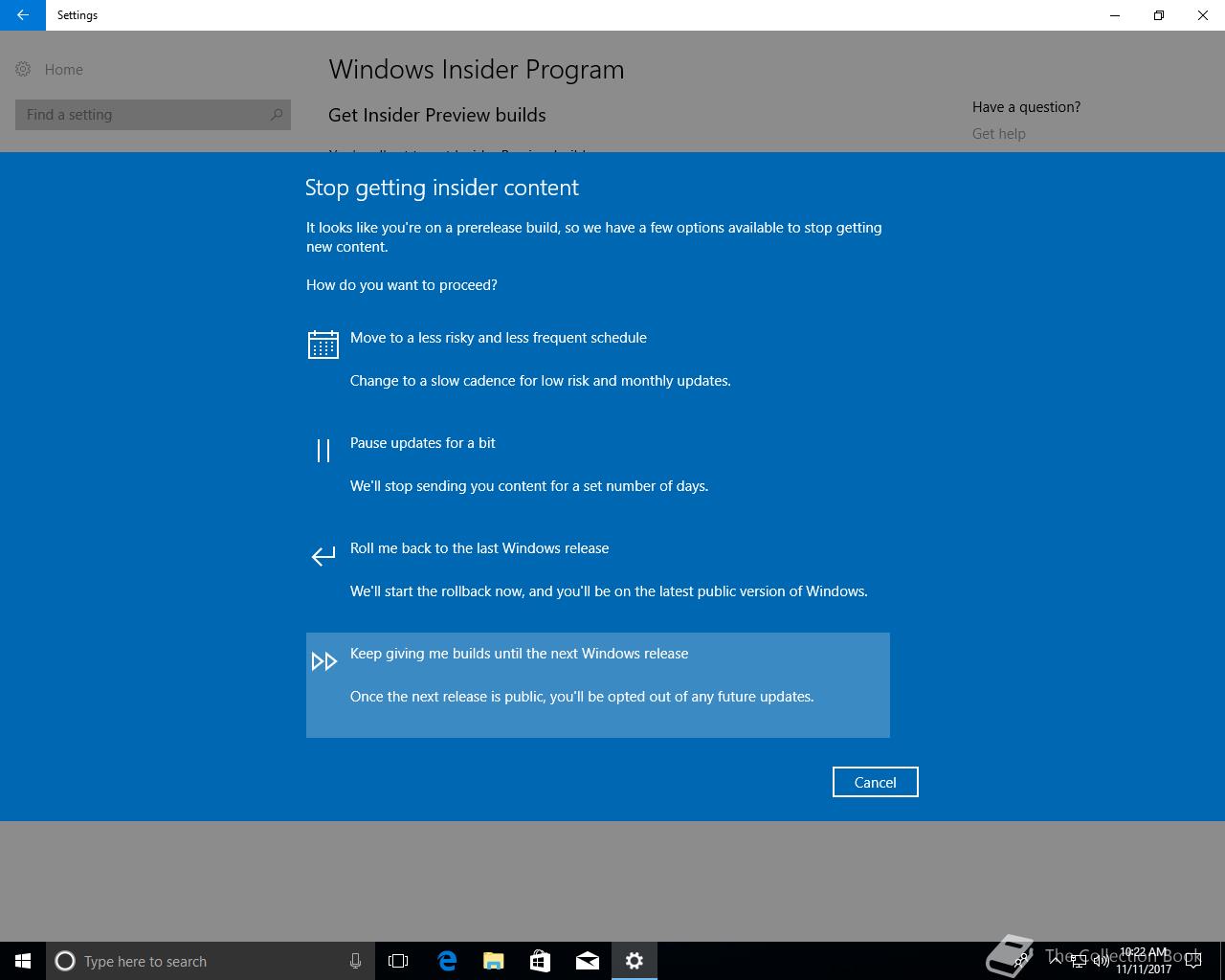Open Microsoft Store from the taskbar

click(x=540, y=961)
